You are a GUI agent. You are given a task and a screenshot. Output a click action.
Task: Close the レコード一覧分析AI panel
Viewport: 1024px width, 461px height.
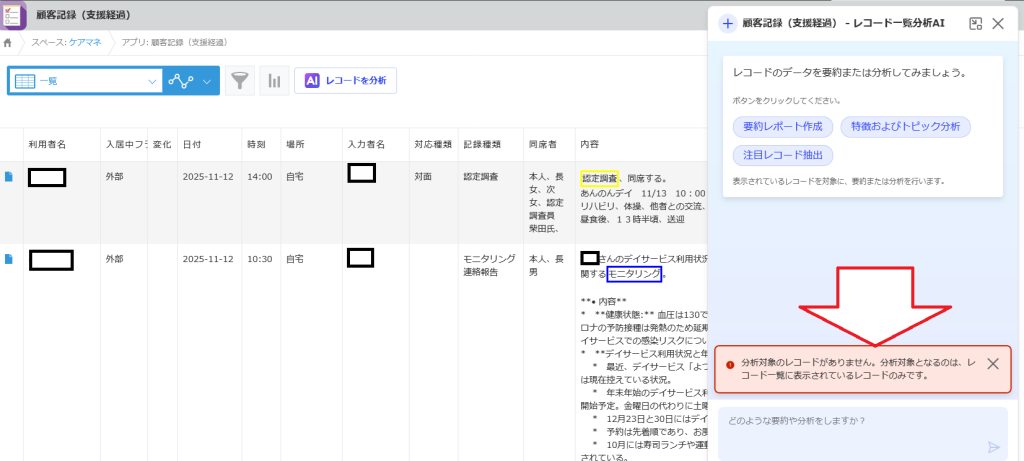point(998,23)
